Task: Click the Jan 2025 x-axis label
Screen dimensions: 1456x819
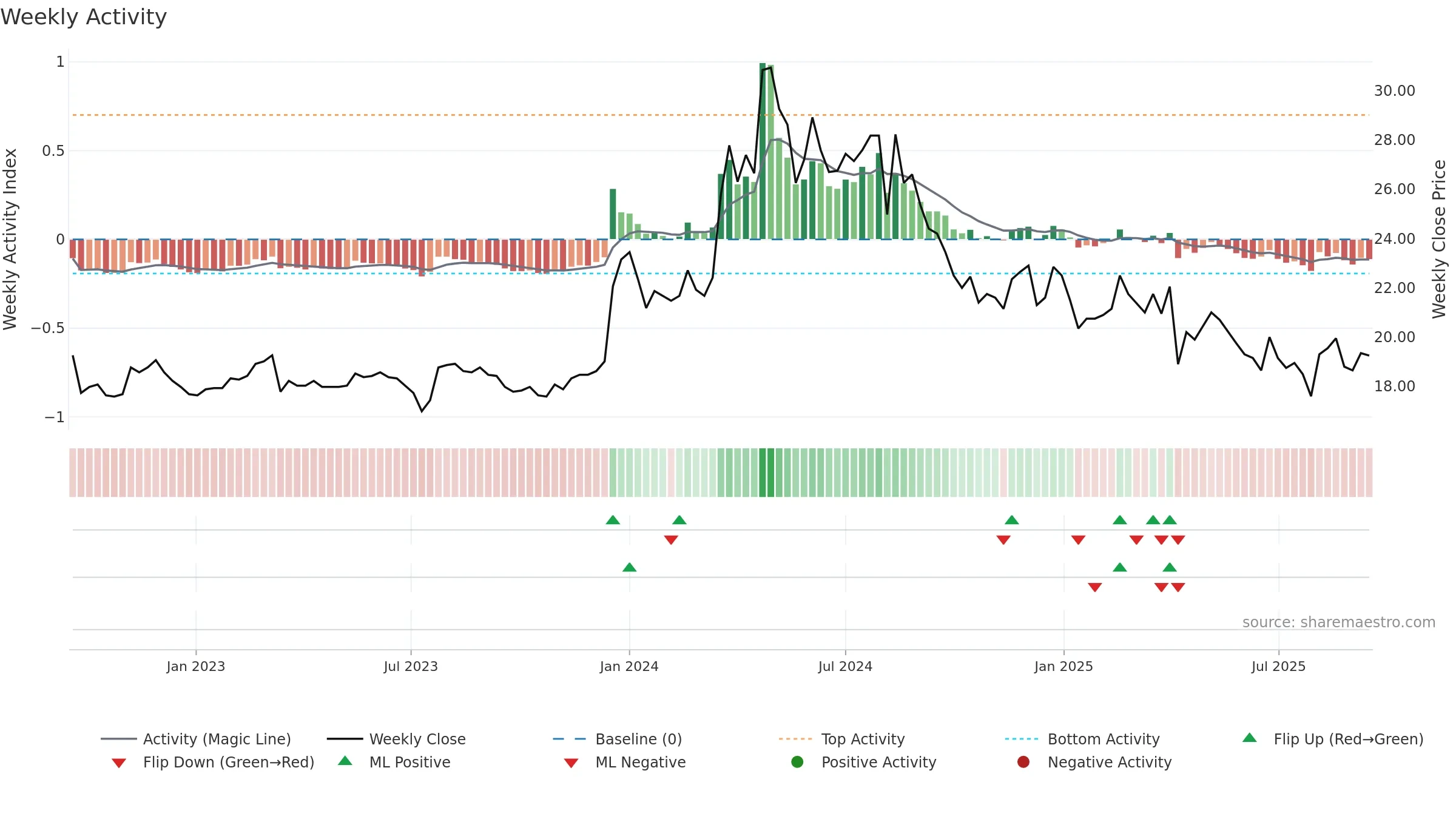Action: tap(1063, 666)
